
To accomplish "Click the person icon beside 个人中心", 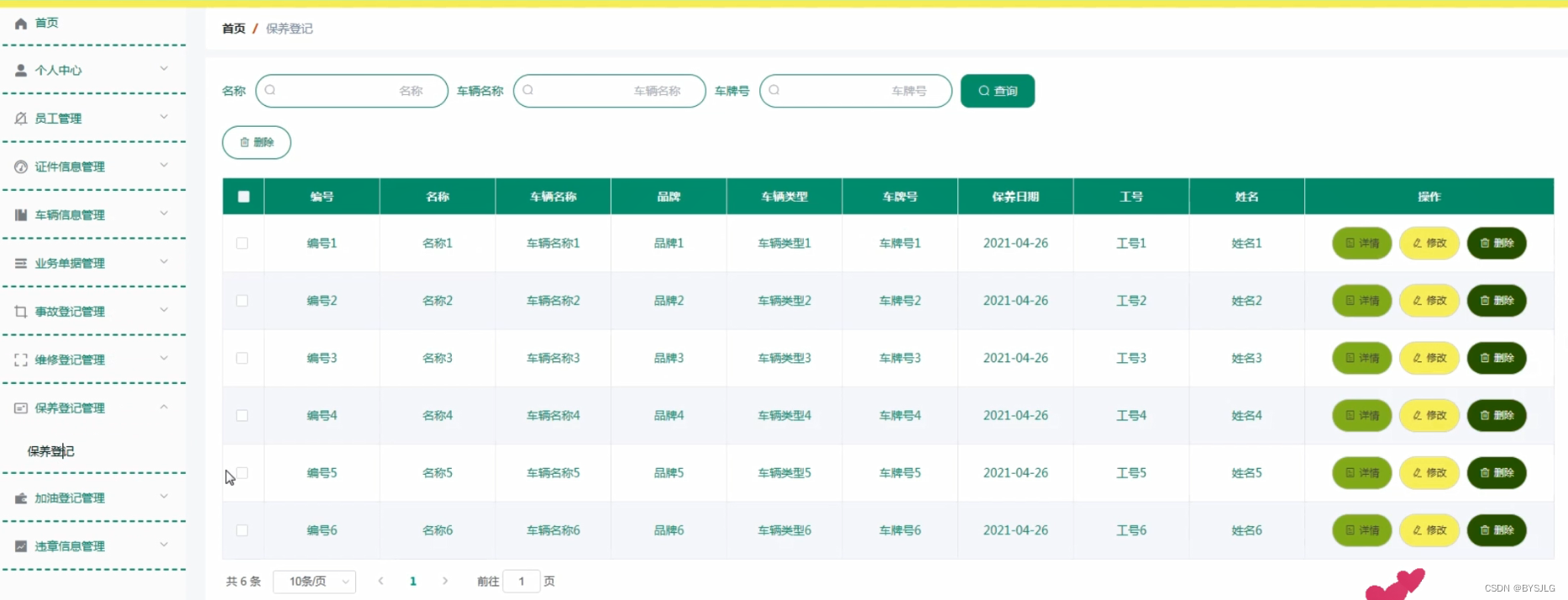I will pos(21,71).
